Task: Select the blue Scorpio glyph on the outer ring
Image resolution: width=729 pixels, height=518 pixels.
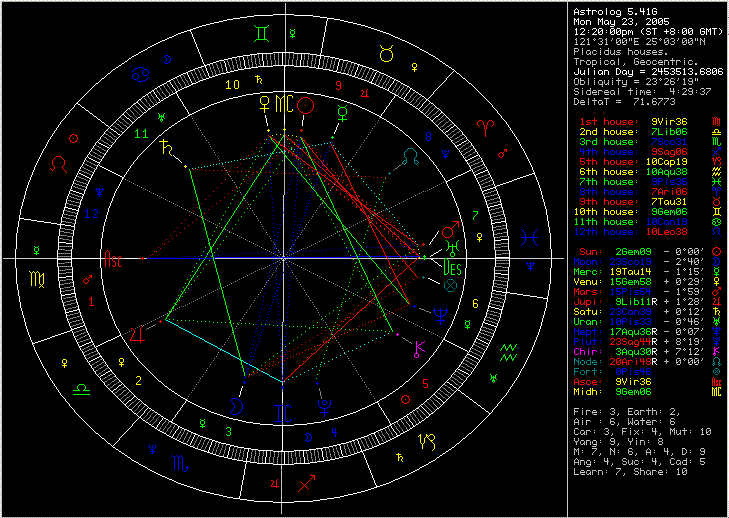Action: click(x=181, y=464)
